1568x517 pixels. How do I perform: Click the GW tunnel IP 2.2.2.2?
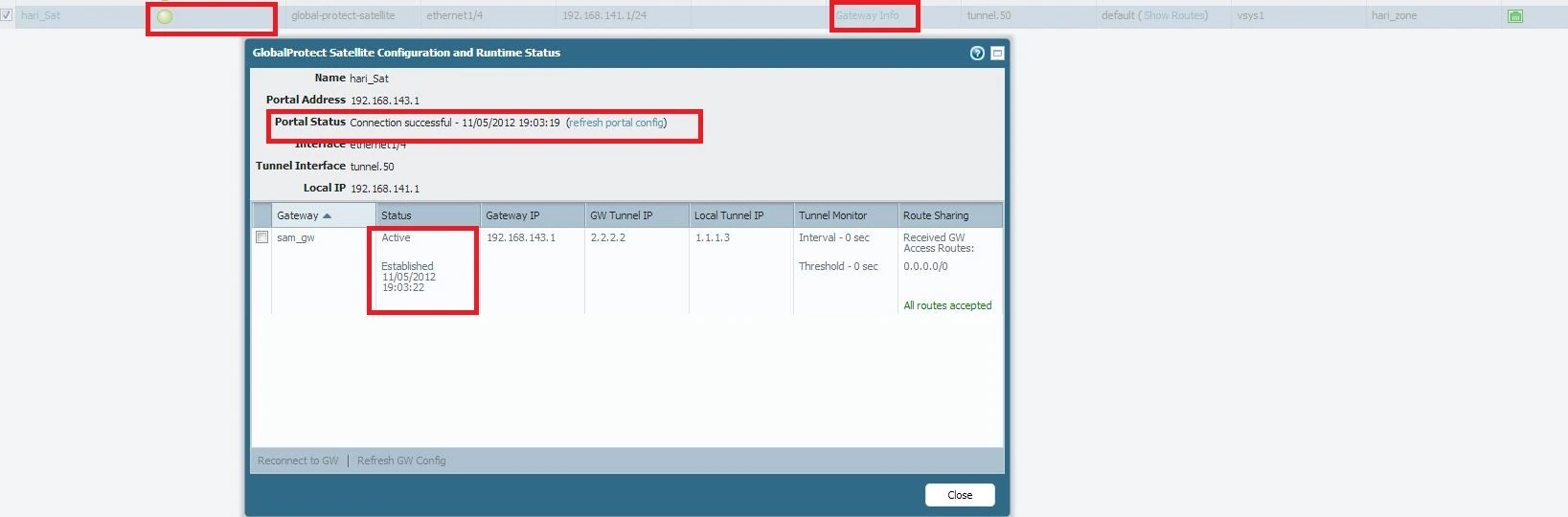608,237
